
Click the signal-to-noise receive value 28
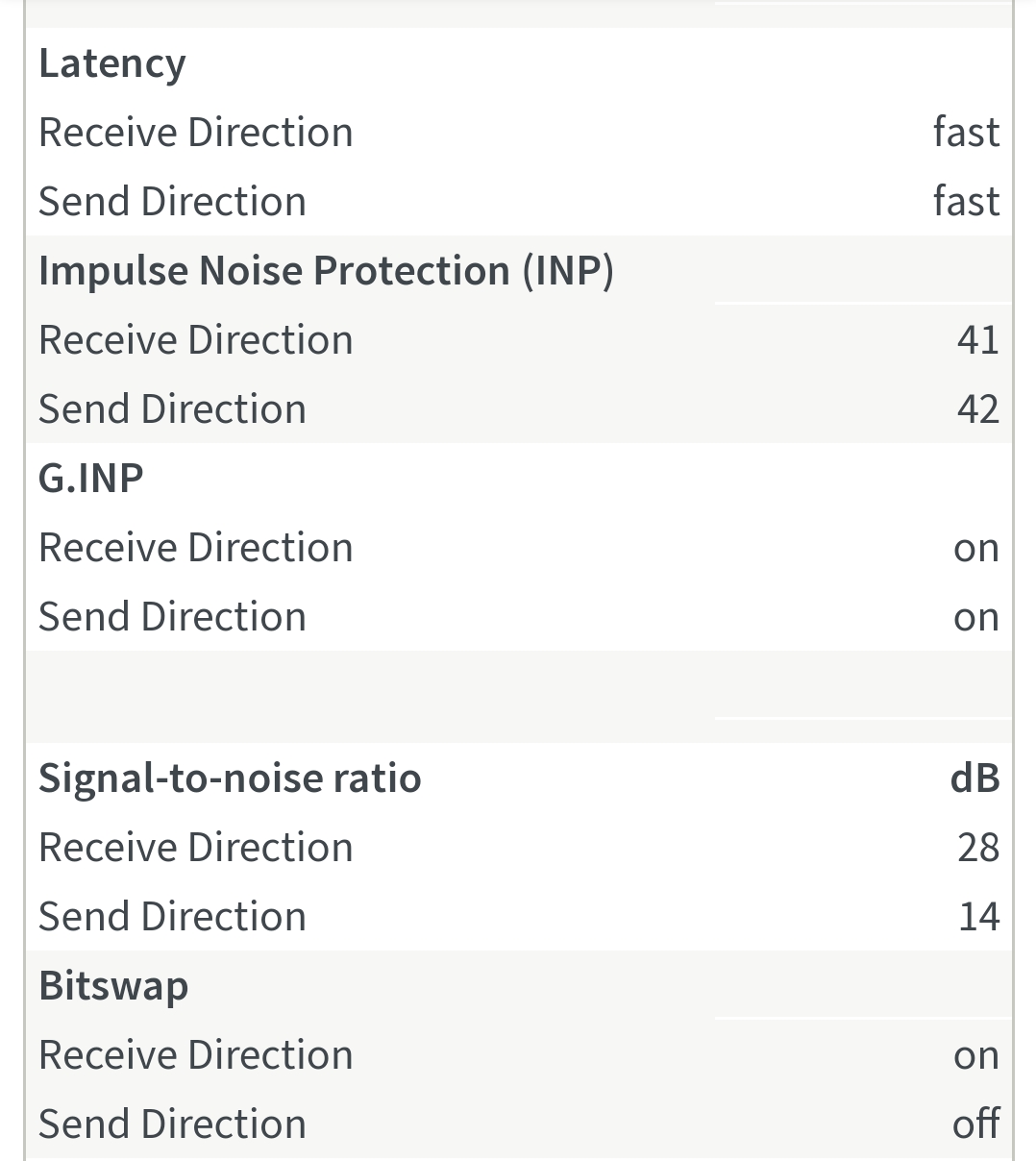pos(977,848)
